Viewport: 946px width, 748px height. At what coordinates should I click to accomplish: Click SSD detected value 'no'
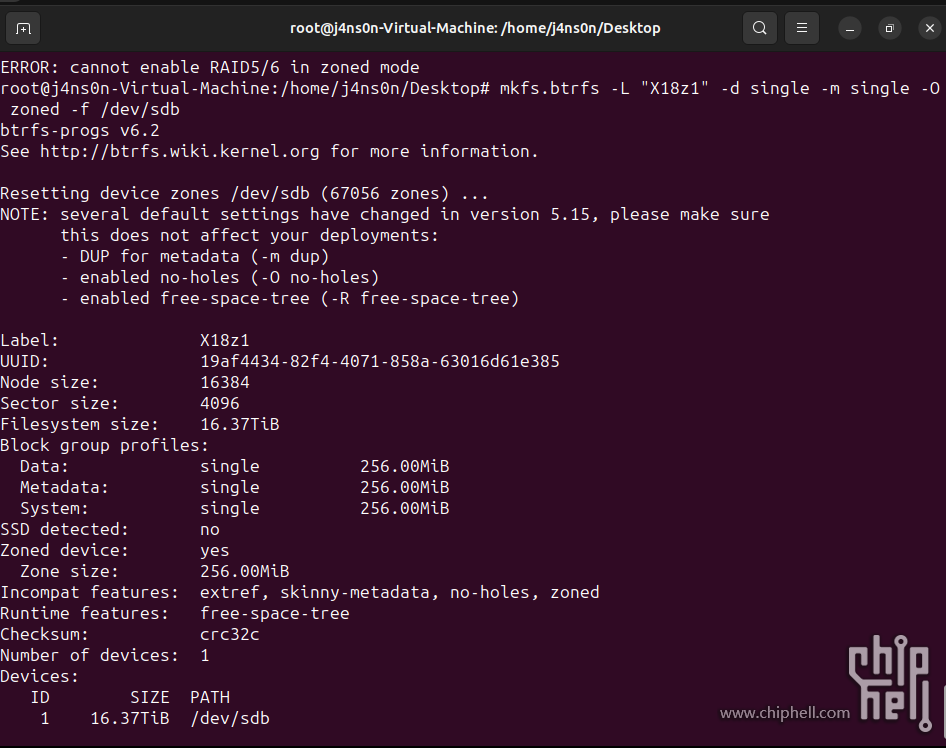(x=210, y=530)
